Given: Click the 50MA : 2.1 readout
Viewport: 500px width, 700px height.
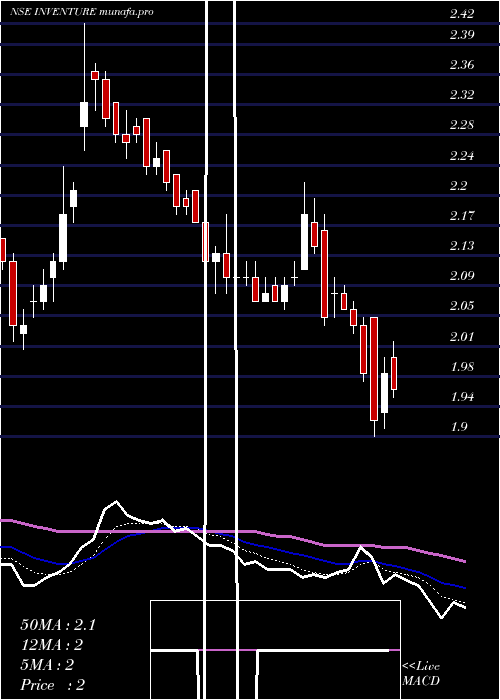Looking at the screenshot, I should [58, 625].
